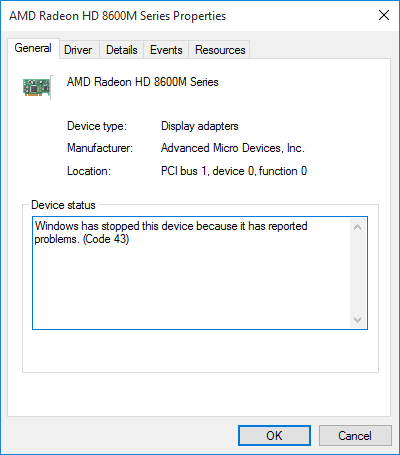This screenshot has height=455, width=400.
Task: Click the dialog title bar text
Action: tap(118, 16)
